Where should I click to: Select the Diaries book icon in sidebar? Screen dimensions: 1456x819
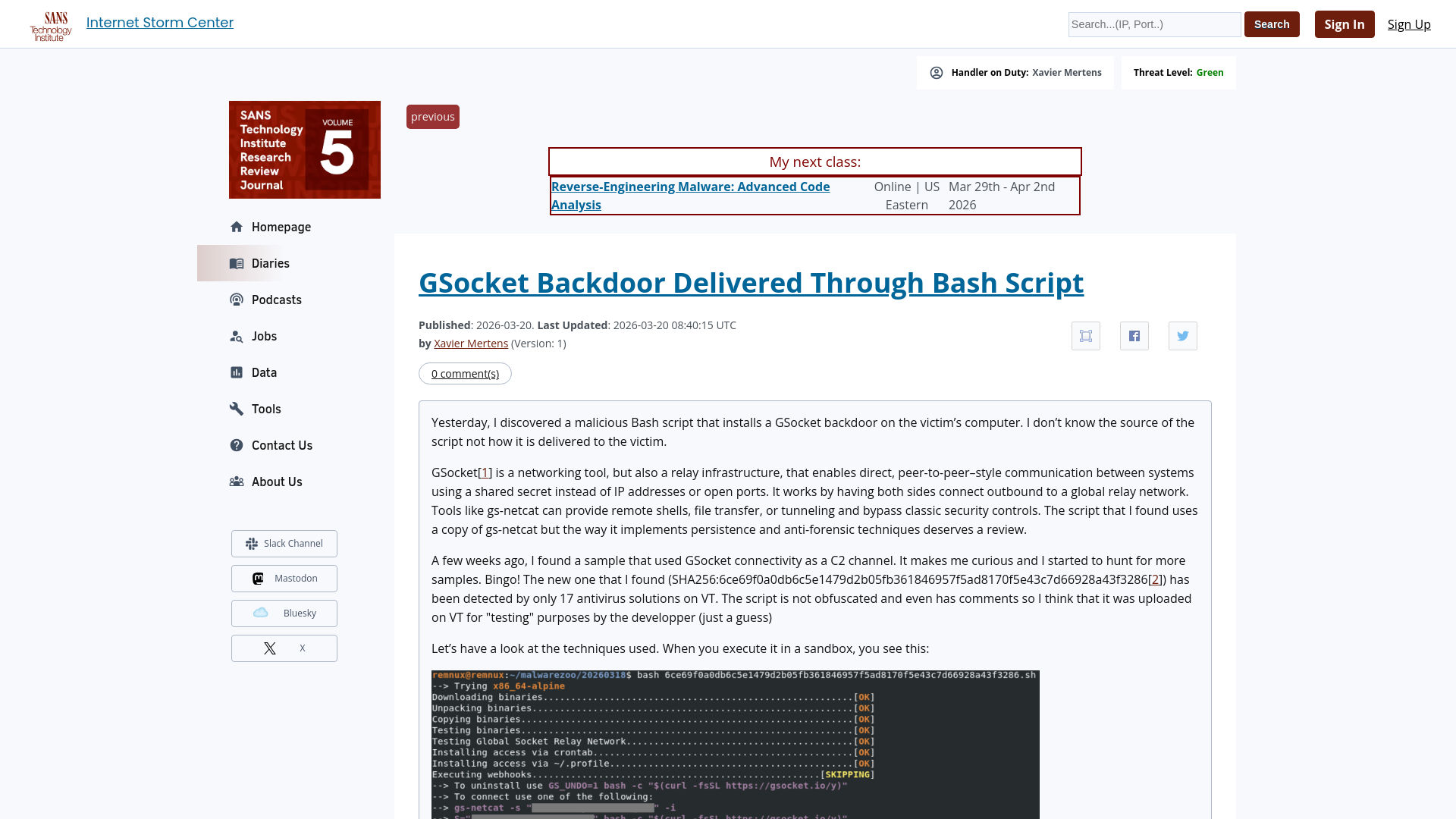click(237, 263)
